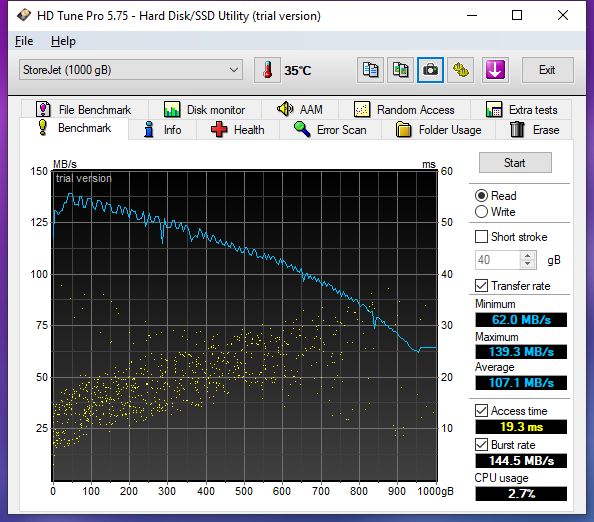Expand the StoreJet drive dropdown
The width and height of the screenshot is (594, 522).
pyautogui.click(x=131, y=70)
